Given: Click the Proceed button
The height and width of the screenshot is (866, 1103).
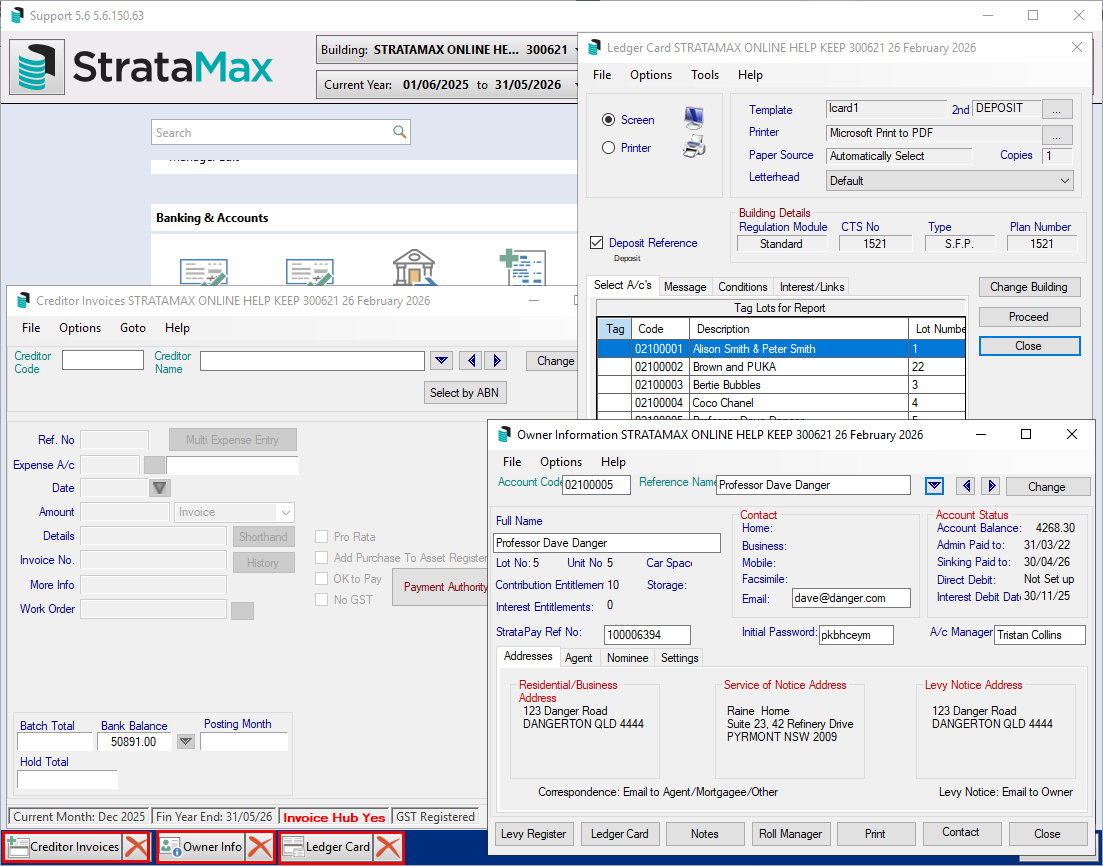Looking at the screenshot, I should pyautogui.click(x=1029, y=317).
